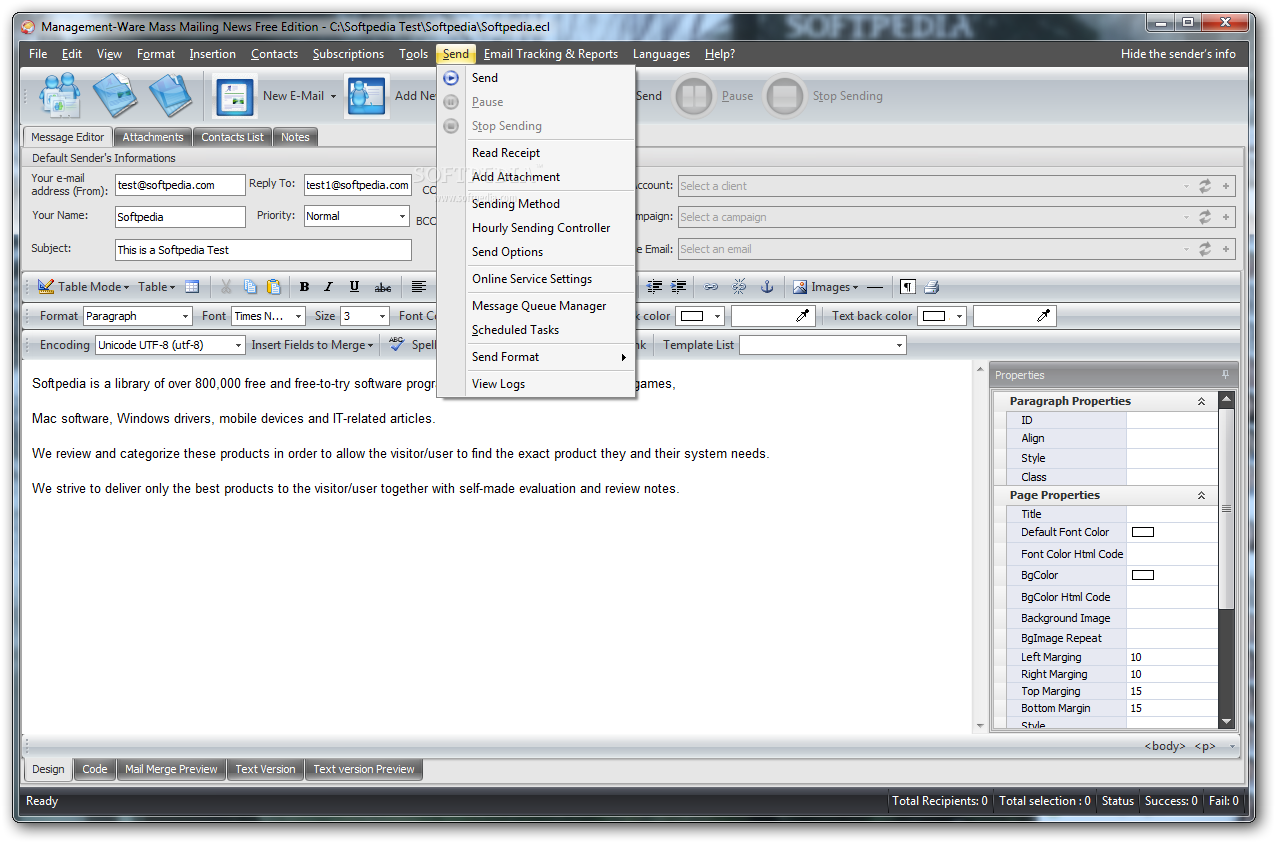Open the font Size dropdown

(383, 316)
